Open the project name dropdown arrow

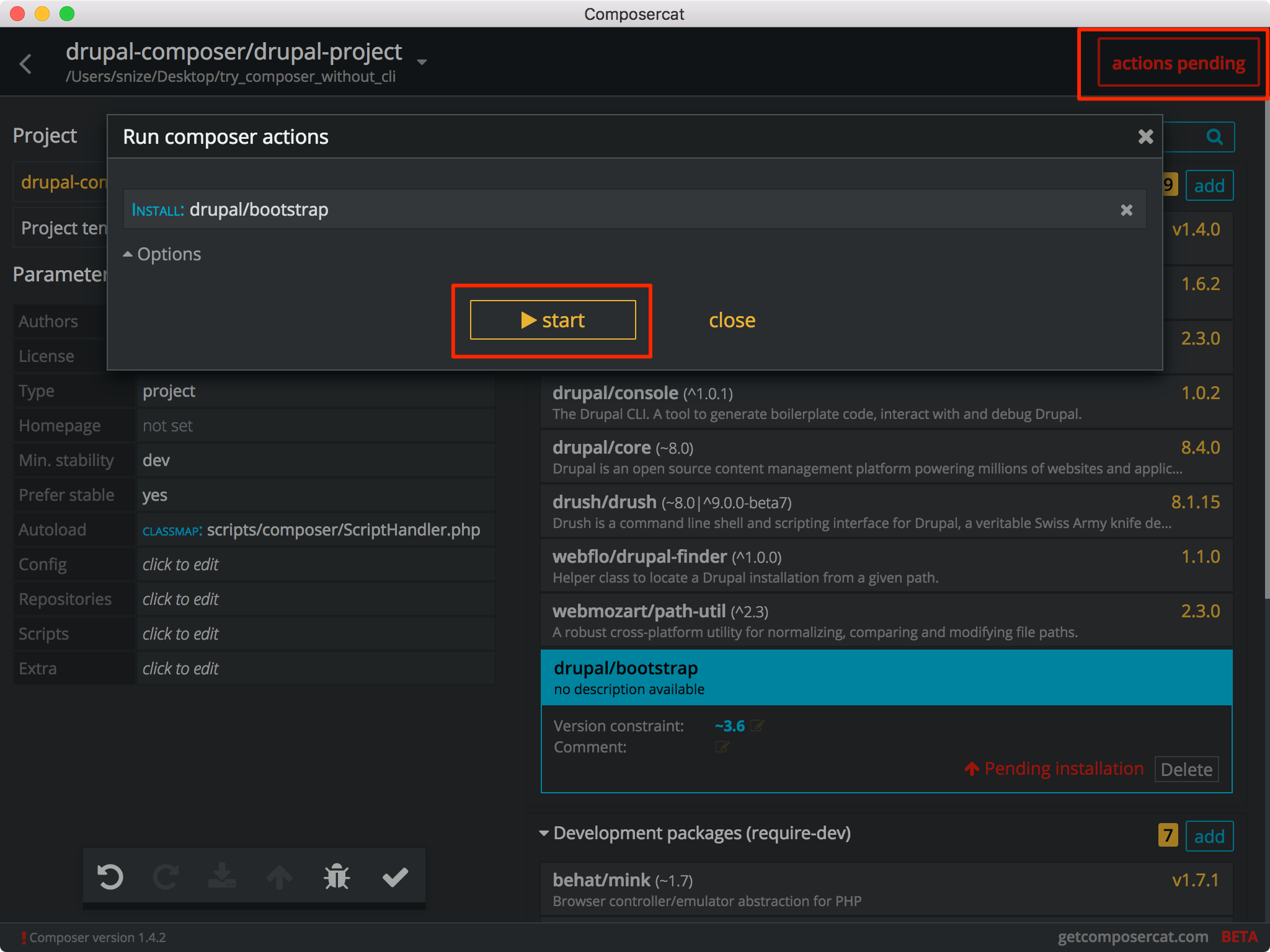[x=422, y=62]
